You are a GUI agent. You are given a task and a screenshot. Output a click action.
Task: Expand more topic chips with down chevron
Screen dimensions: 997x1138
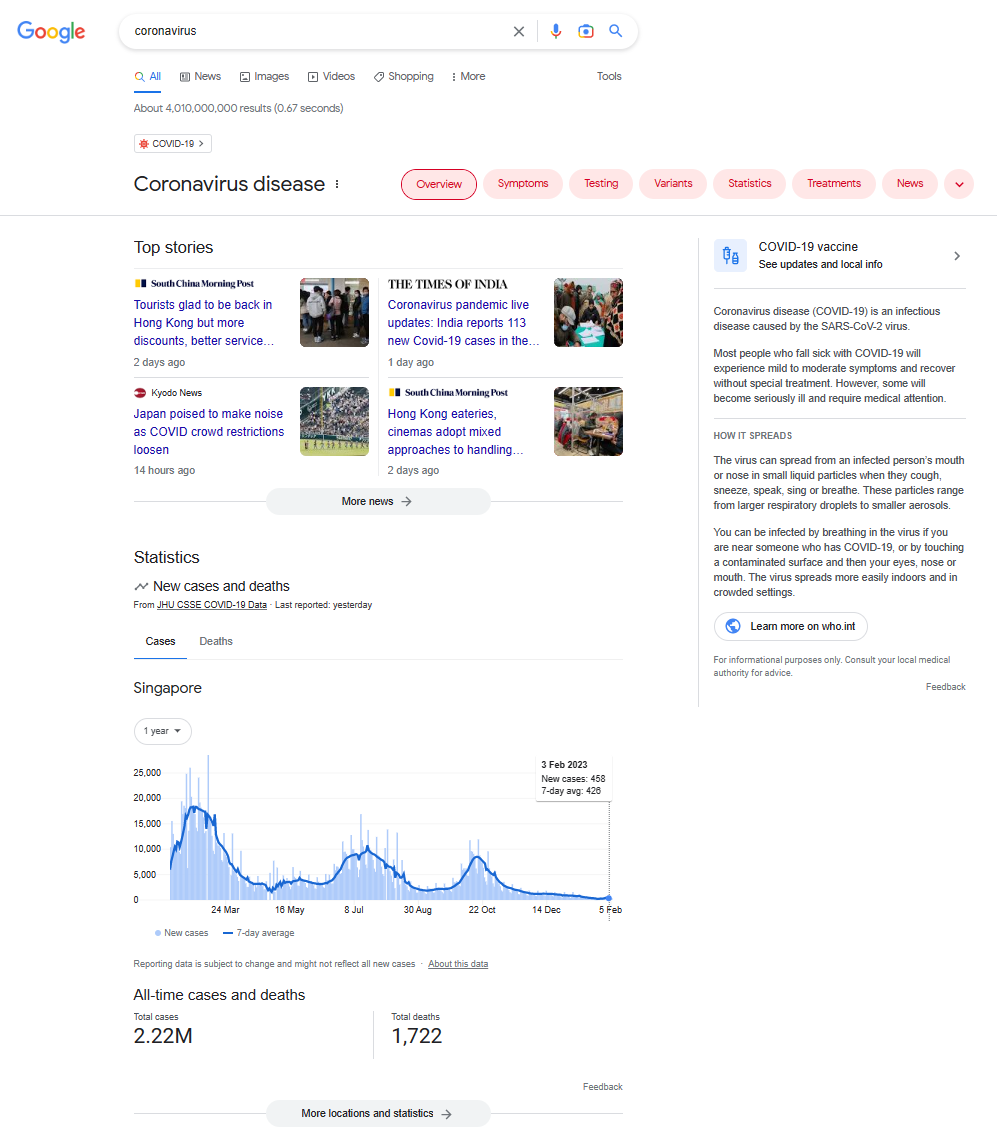(x=959, y=184)
